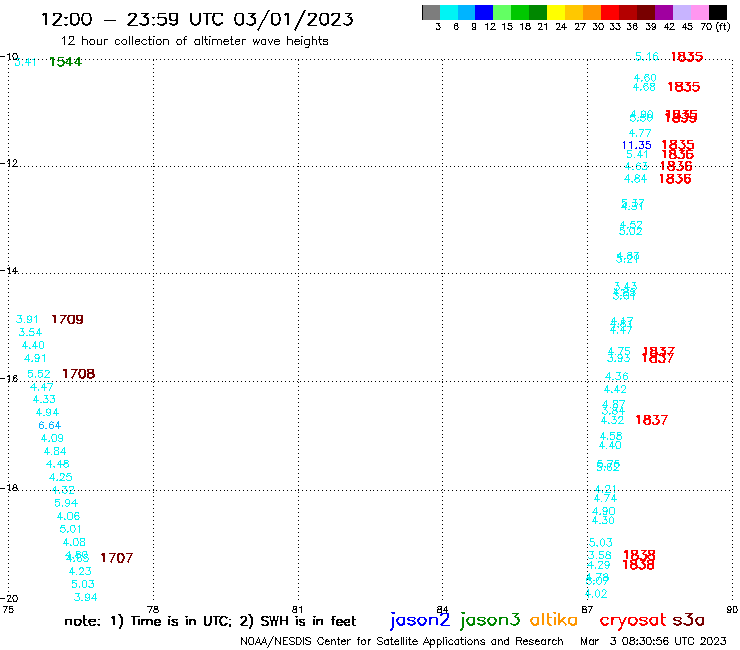Click the 81 longitude axis label
This screenshot has height=650, width=740.
297,609
